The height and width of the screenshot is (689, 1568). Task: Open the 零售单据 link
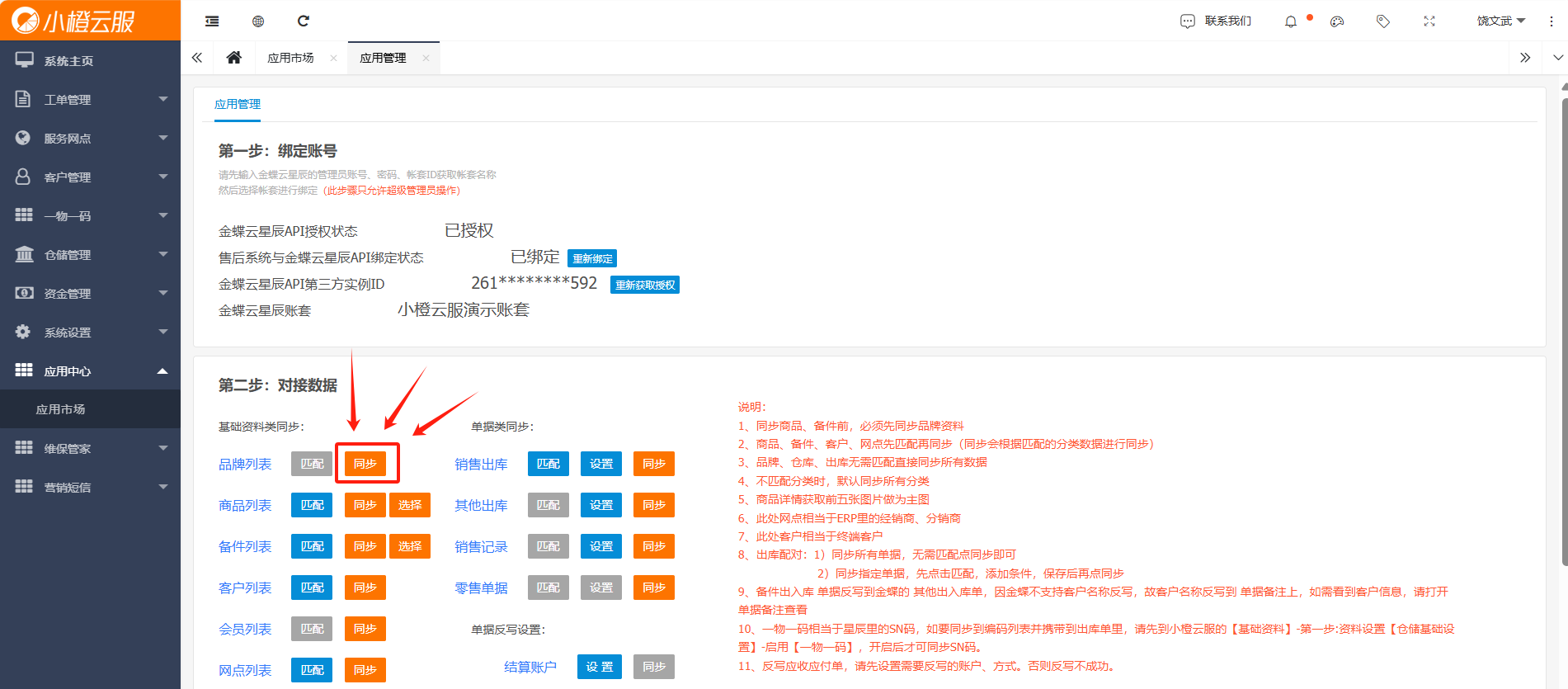pyautogui.click(x=481, y=588)
